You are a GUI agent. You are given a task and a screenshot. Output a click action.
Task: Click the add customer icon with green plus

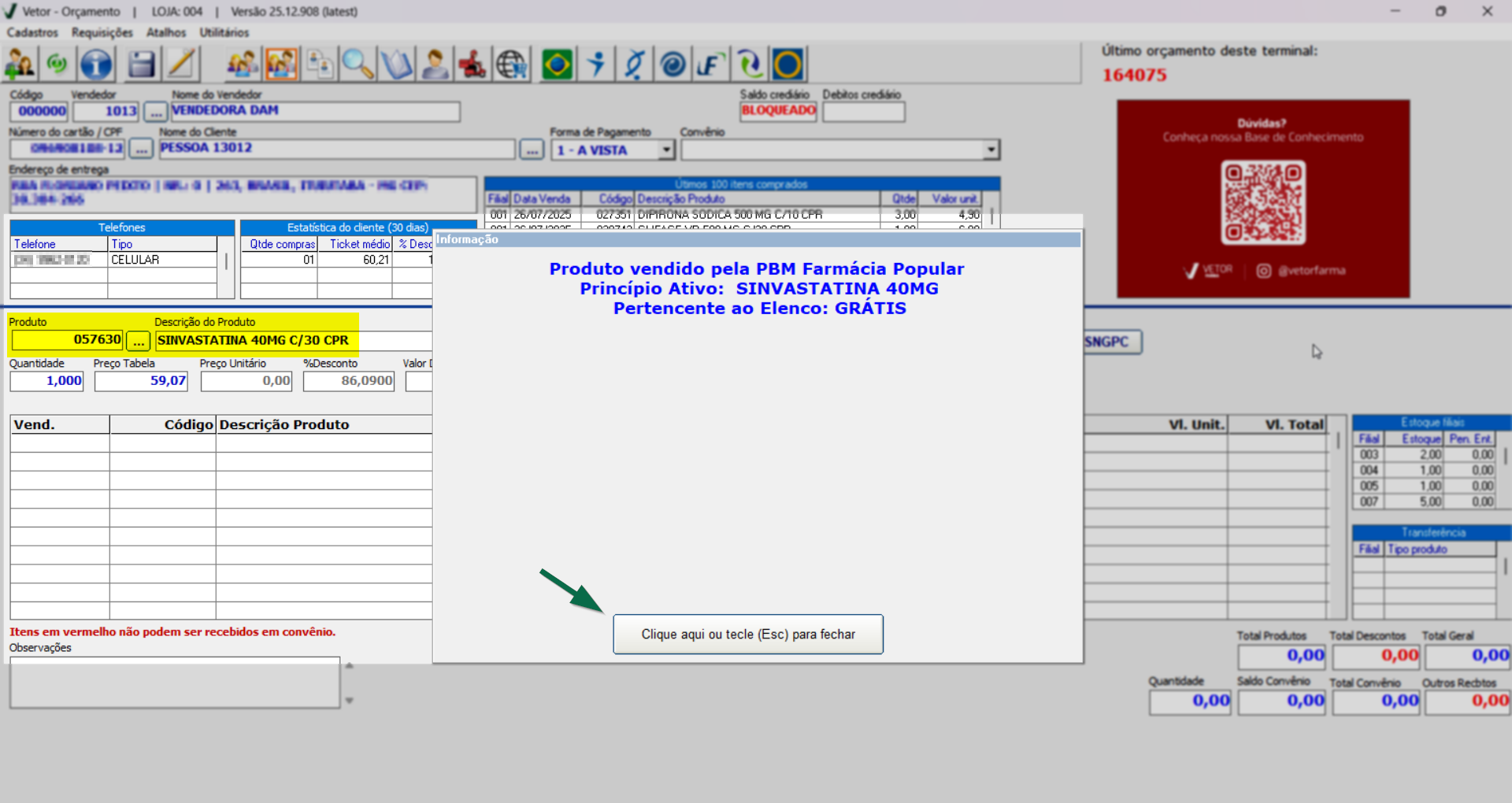[x=20, y=65]
